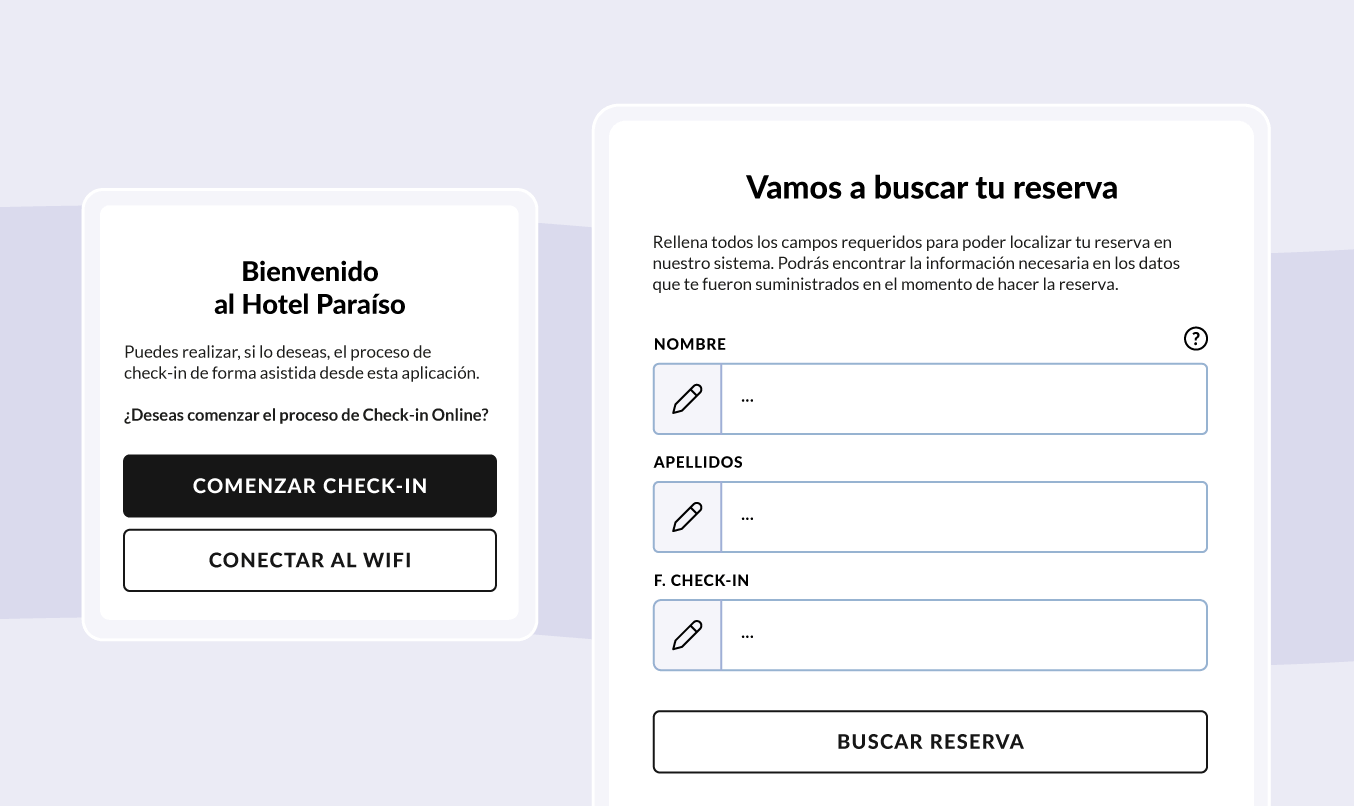Click the F. CHECK-IN field label
1354x806 pixels.
701,580
